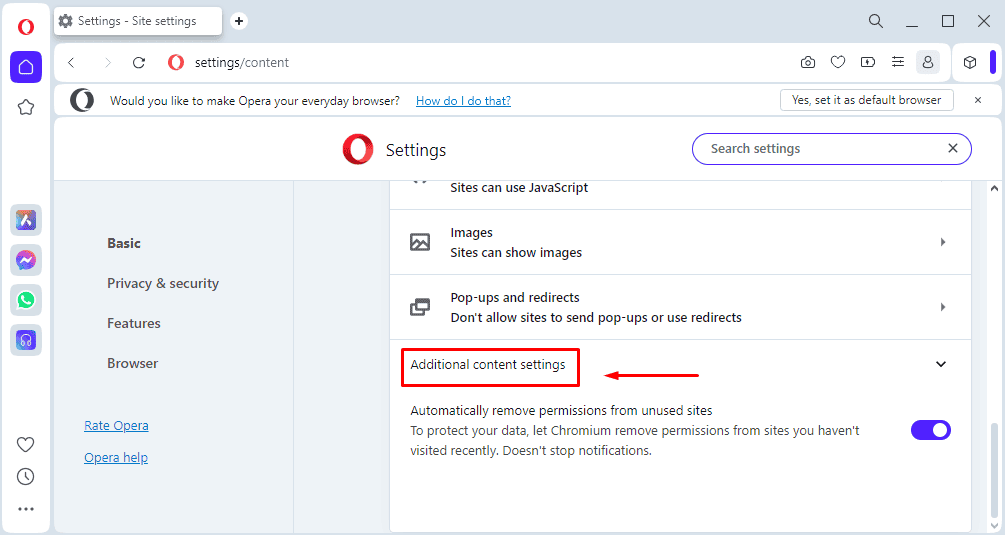Click Yes, set it as default browser

(867, 100)
